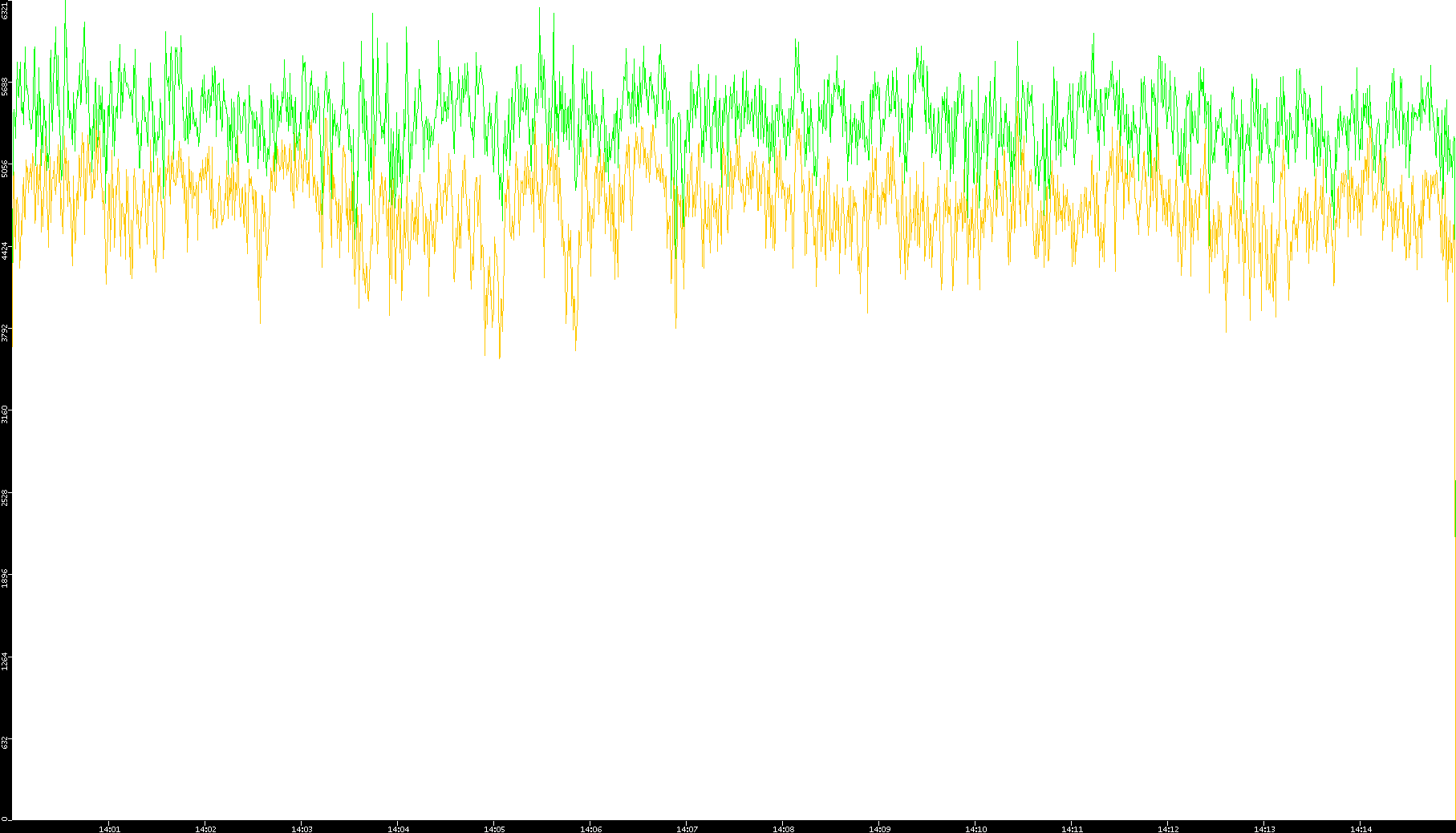Select the 14:09 time marker
Screen dimensions: 1456x833
[879, 828]
